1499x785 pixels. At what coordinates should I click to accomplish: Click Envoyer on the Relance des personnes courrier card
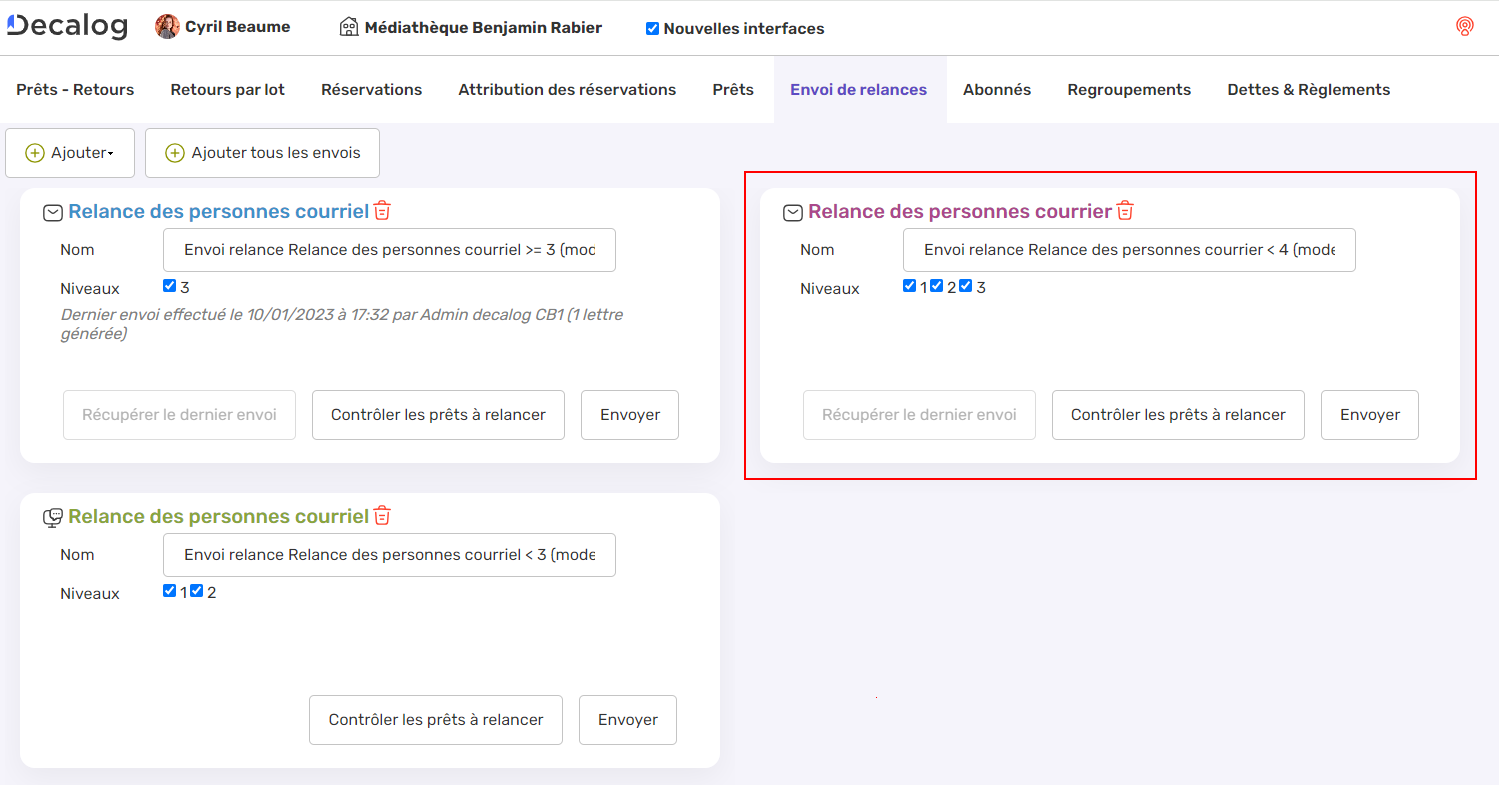1370,414
